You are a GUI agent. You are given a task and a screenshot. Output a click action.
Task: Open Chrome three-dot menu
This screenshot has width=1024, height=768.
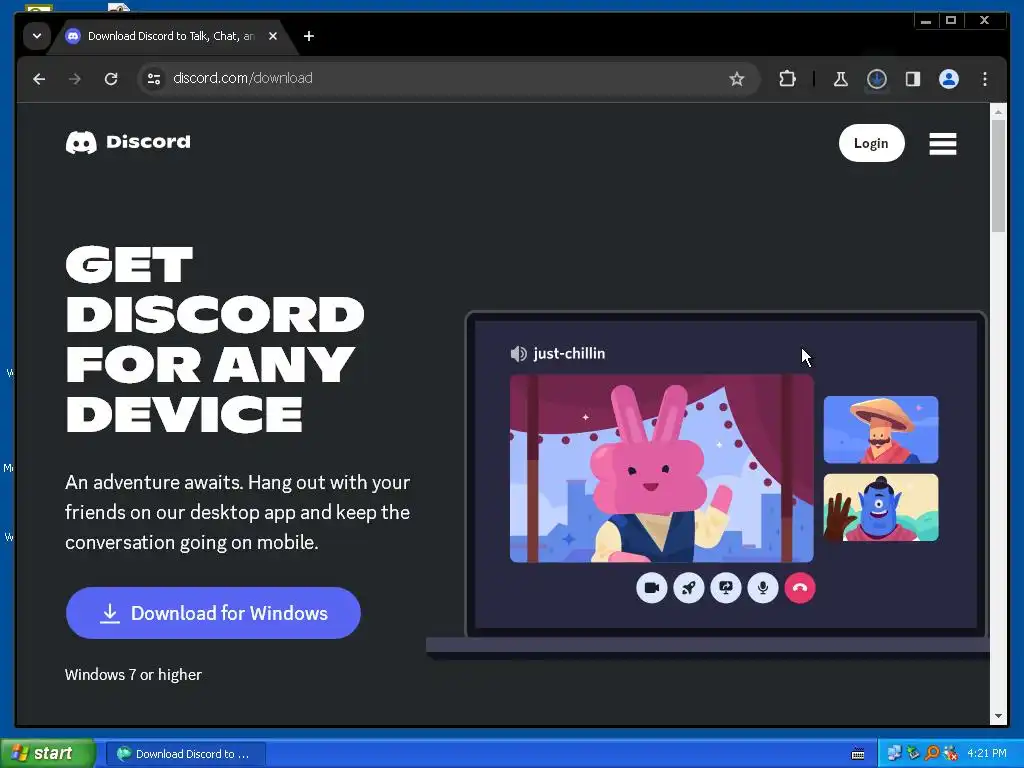pos(985,79)
